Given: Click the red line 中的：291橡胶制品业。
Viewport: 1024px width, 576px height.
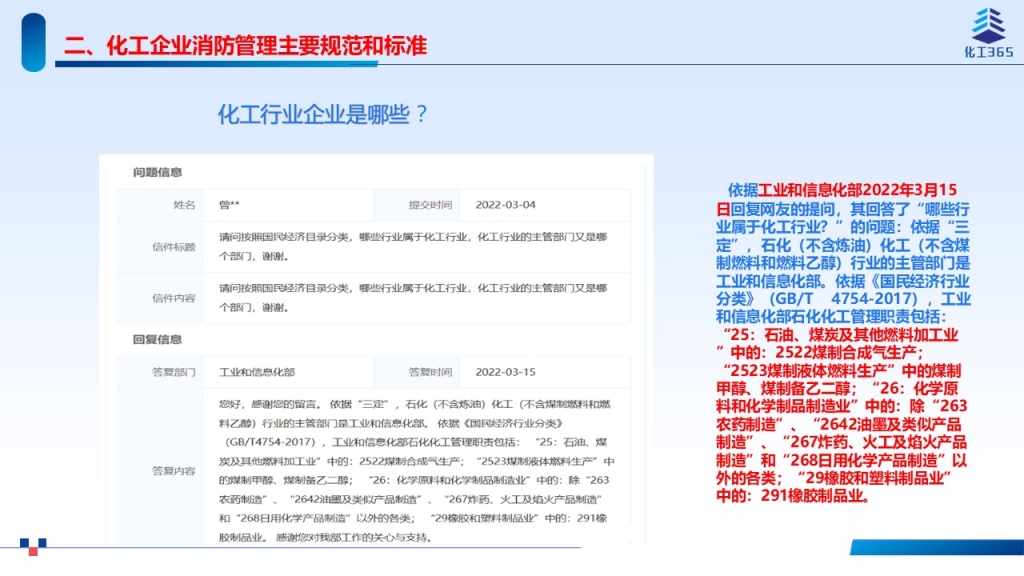Looking at the screenshot, I should 793,496.
